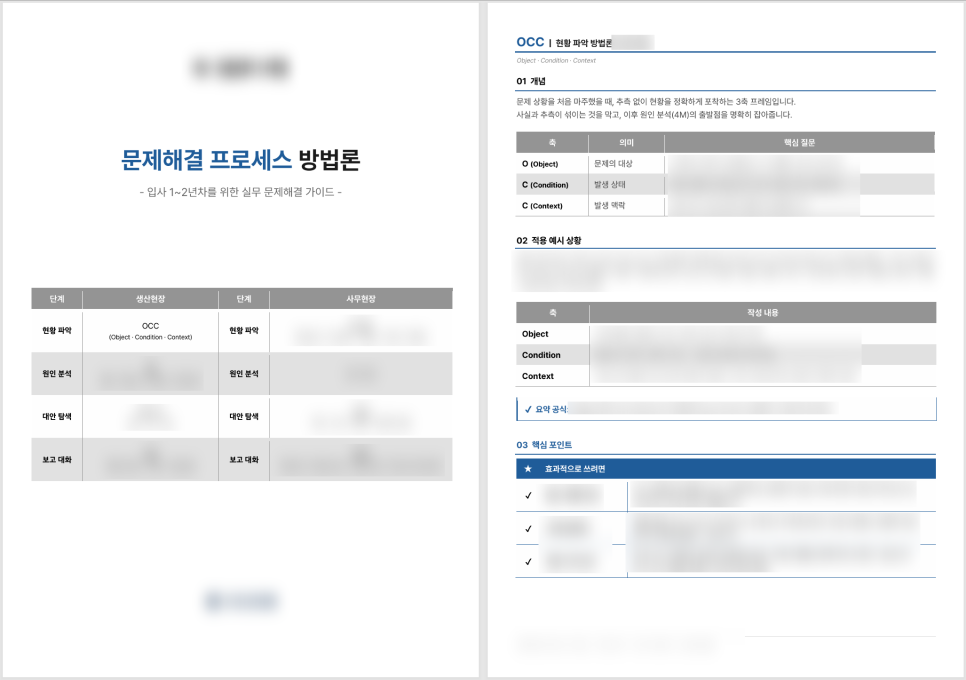This screenshot has width=966, height=680.
Task: Click 현황 파악 cell beside the OCC cell
Action: coord(57,331)
